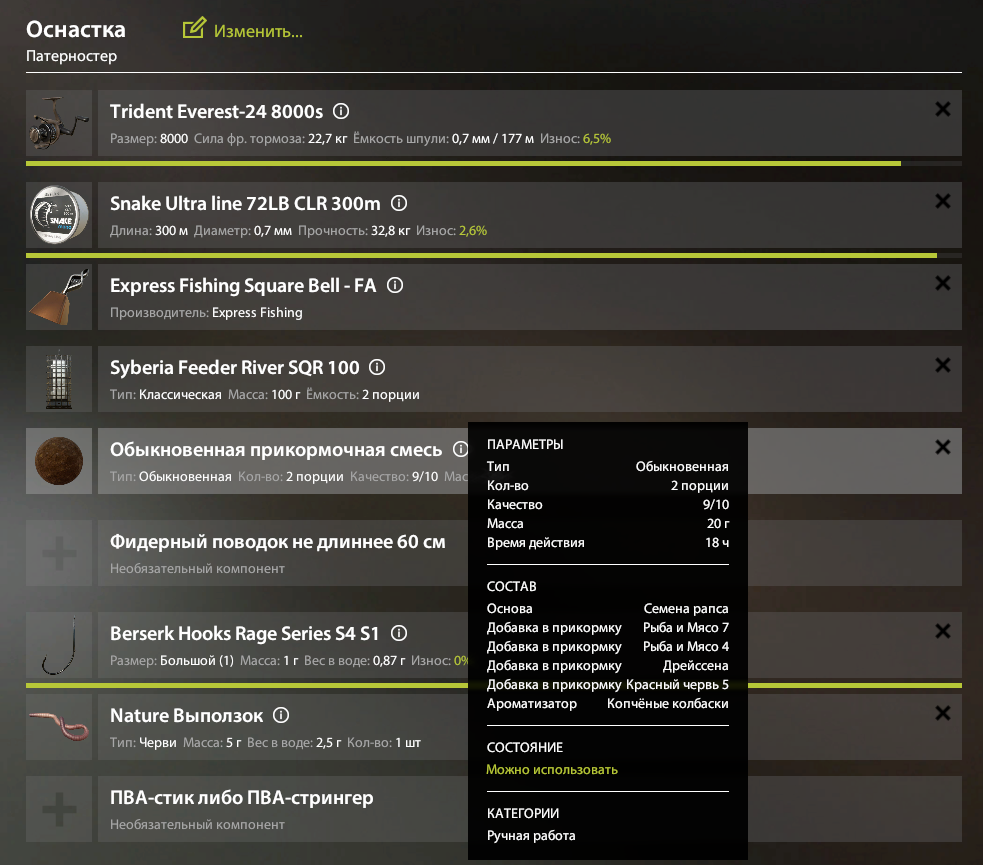This screenshot has height=865, width=983.
Task: Select the Syberia feeder cage thumbnail
Action: (59, 379)
